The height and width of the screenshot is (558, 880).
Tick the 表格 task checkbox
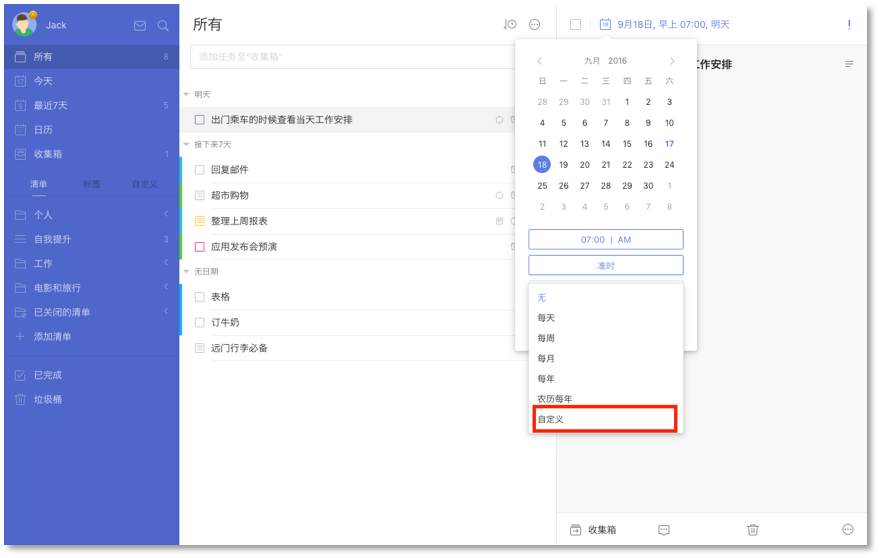click(x=200, y=297)
